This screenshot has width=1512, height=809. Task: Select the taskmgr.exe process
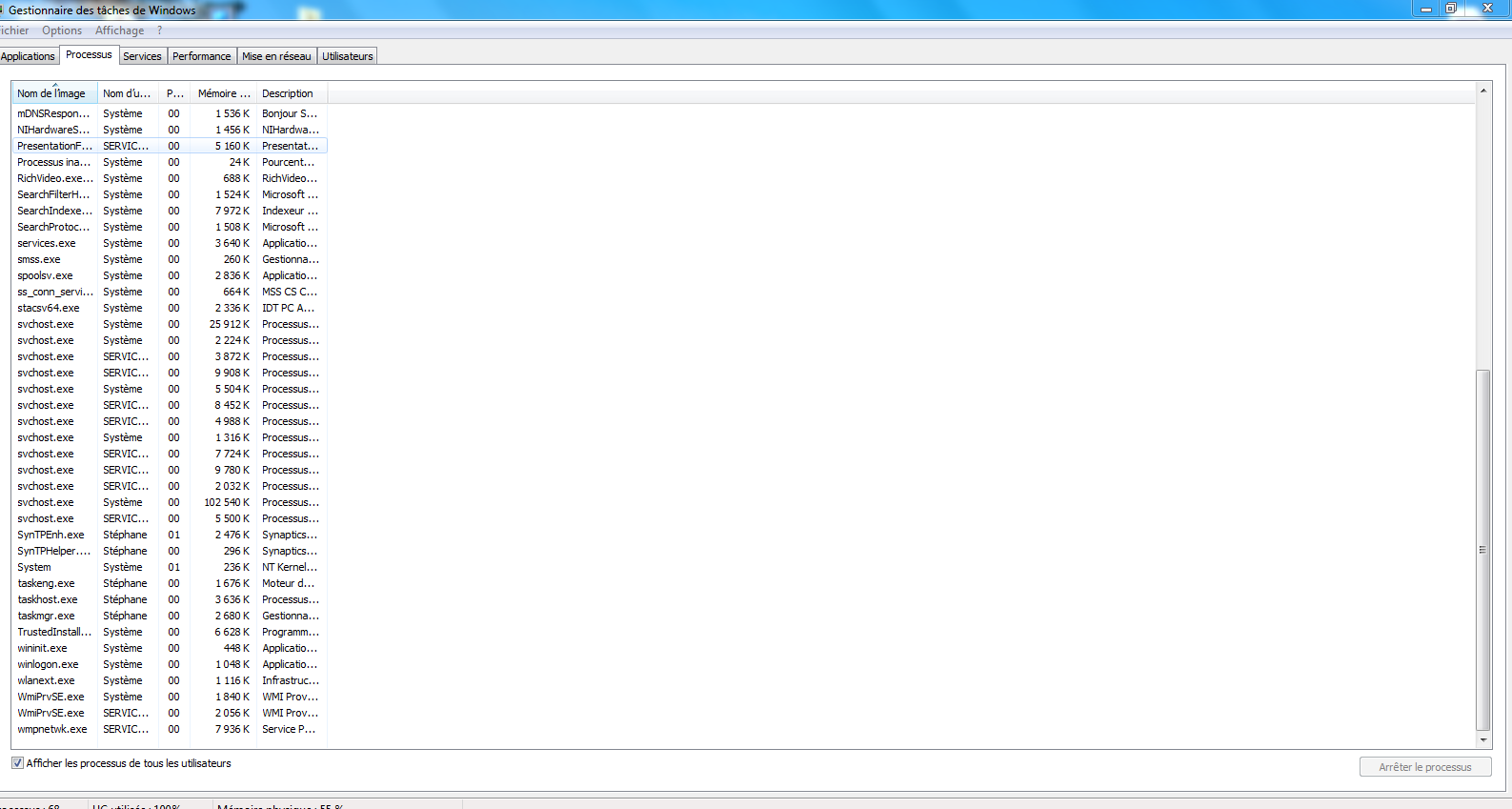pos(170,616)
